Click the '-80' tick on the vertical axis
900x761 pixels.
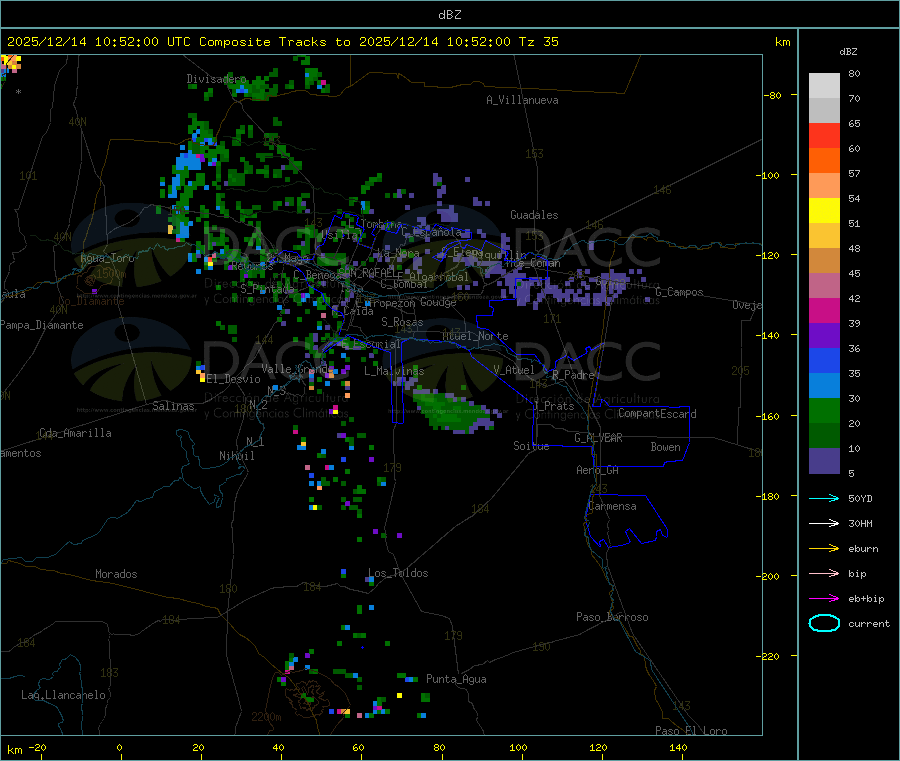tap(773, 95)
